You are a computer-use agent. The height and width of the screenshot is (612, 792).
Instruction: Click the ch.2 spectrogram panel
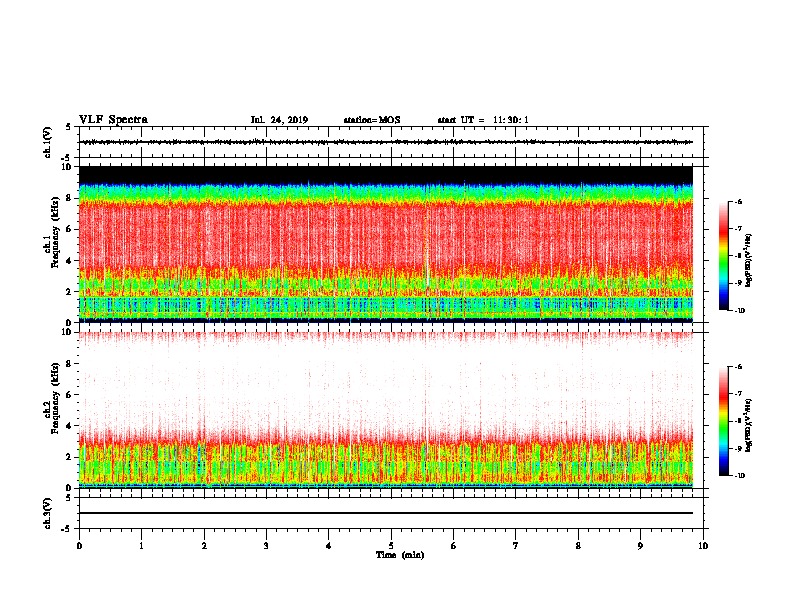pos(386,410)
